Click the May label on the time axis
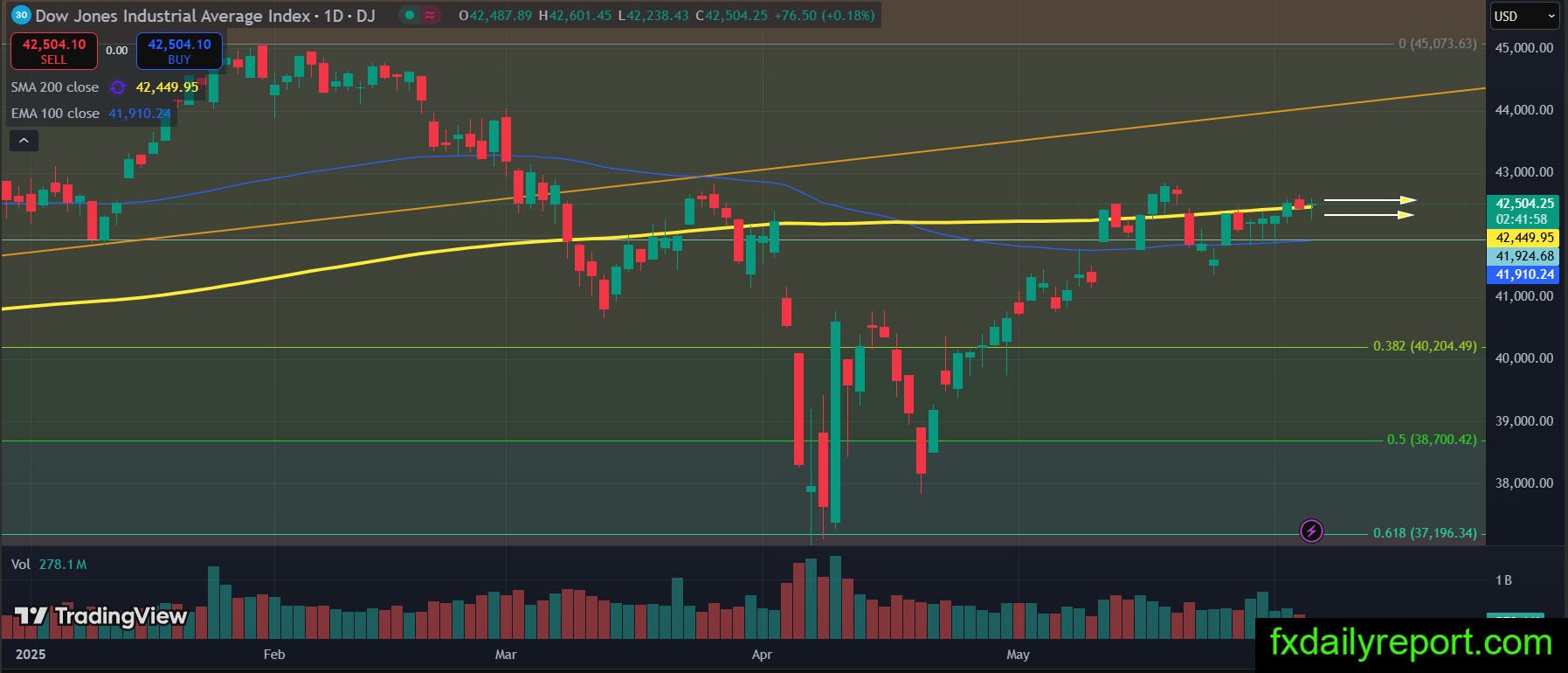Screen dimensions: 1568x673 1018,655
